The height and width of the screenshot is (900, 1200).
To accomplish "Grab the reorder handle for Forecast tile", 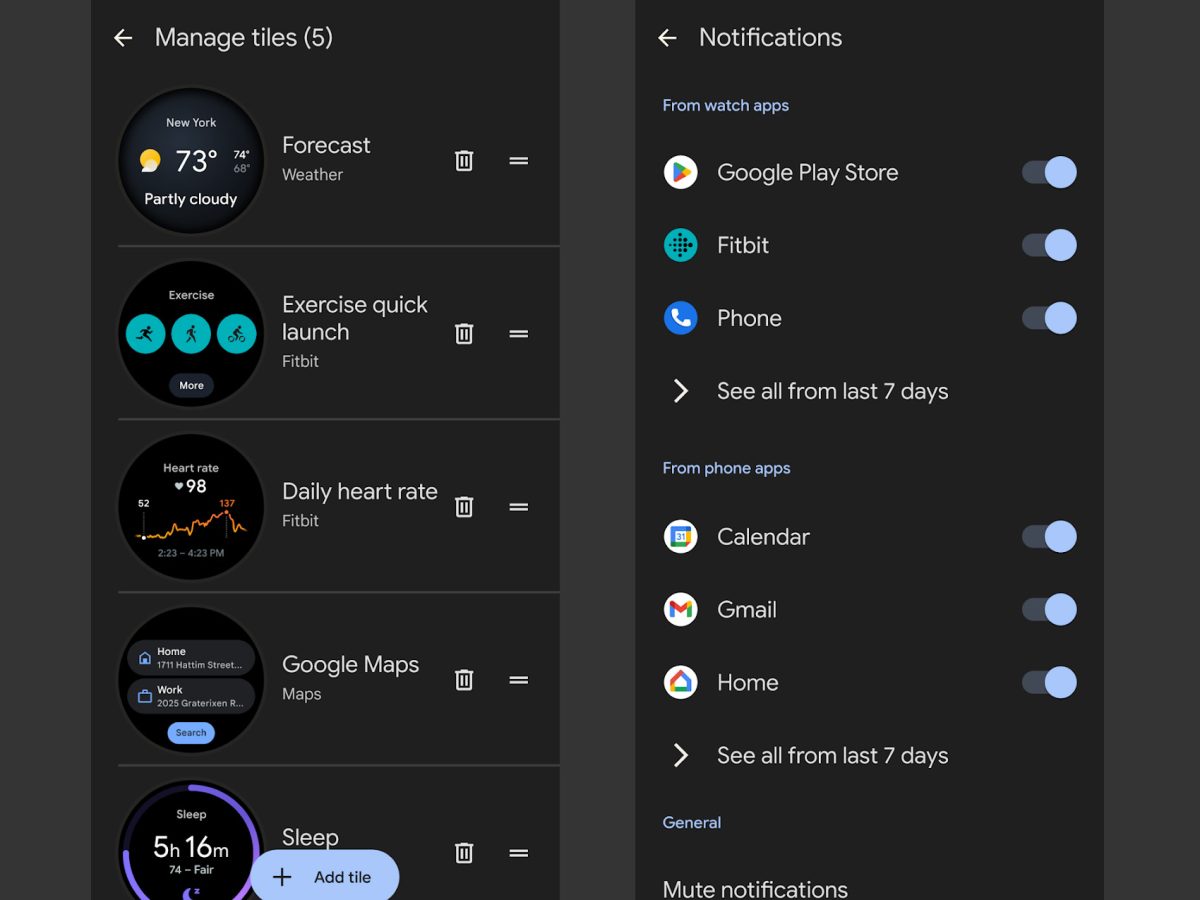I will pos(518,161).
